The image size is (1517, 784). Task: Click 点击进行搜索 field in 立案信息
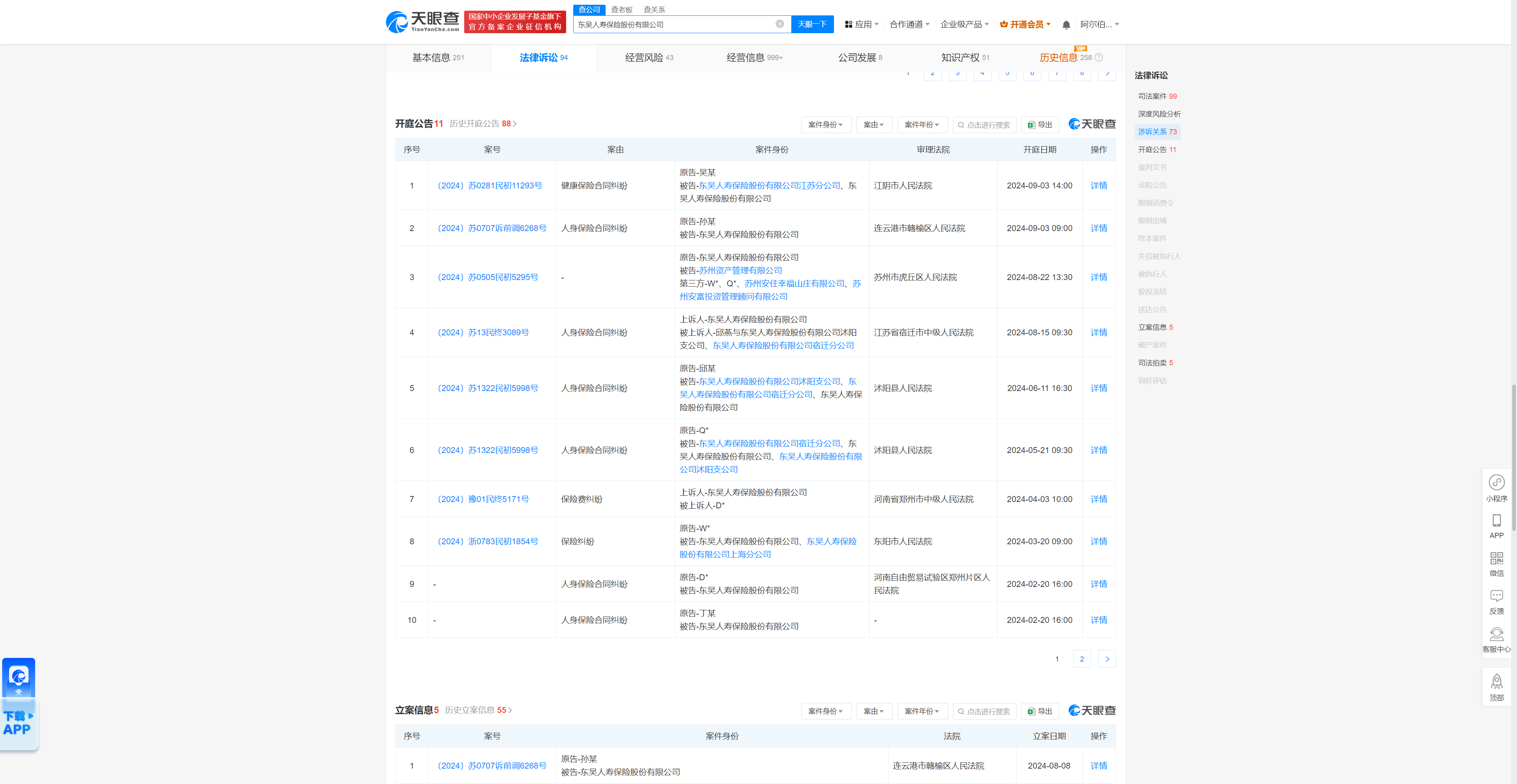[x=984, y=711]
